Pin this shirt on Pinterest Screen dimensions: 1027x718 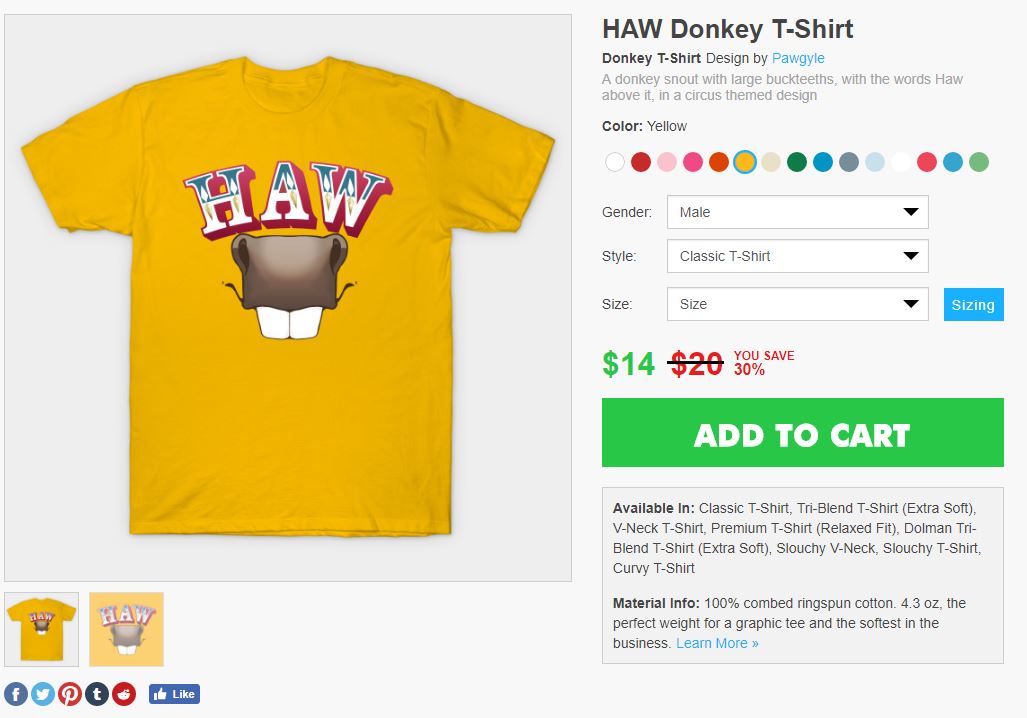click(x=70, y=694)
